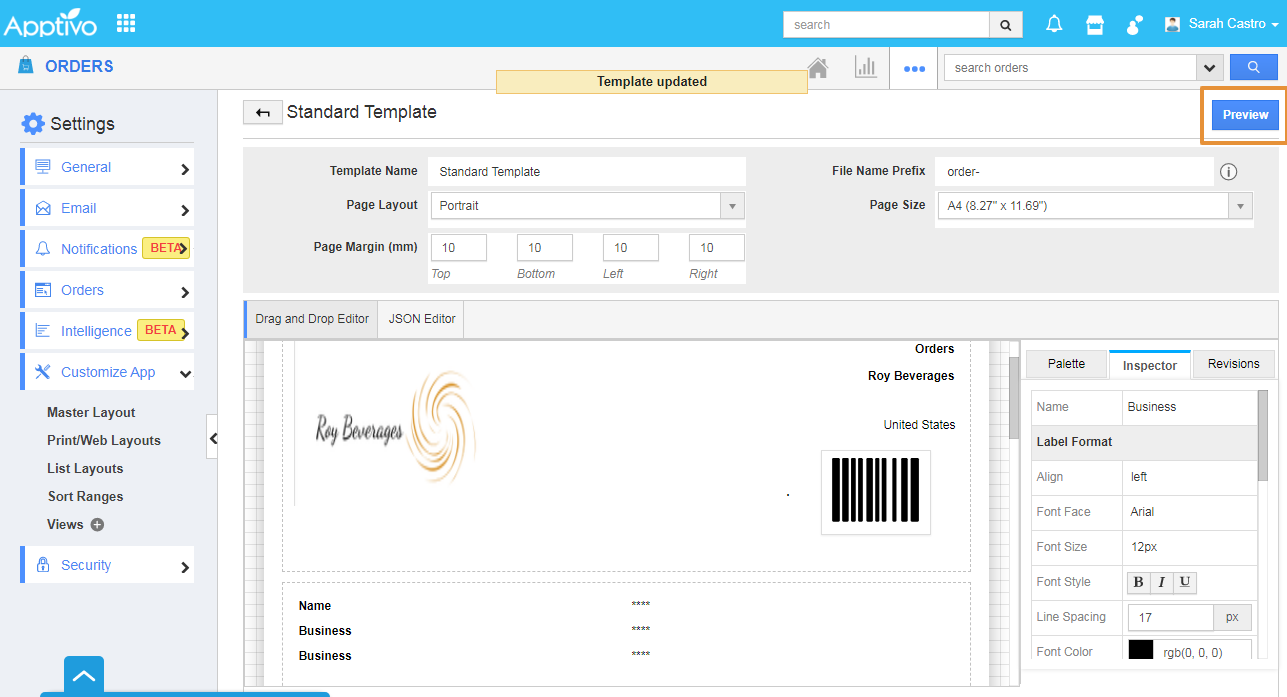Click the orders home icon
This screenshot has width=1287, height=697.
pyautogui.click(x=818, y=68)
